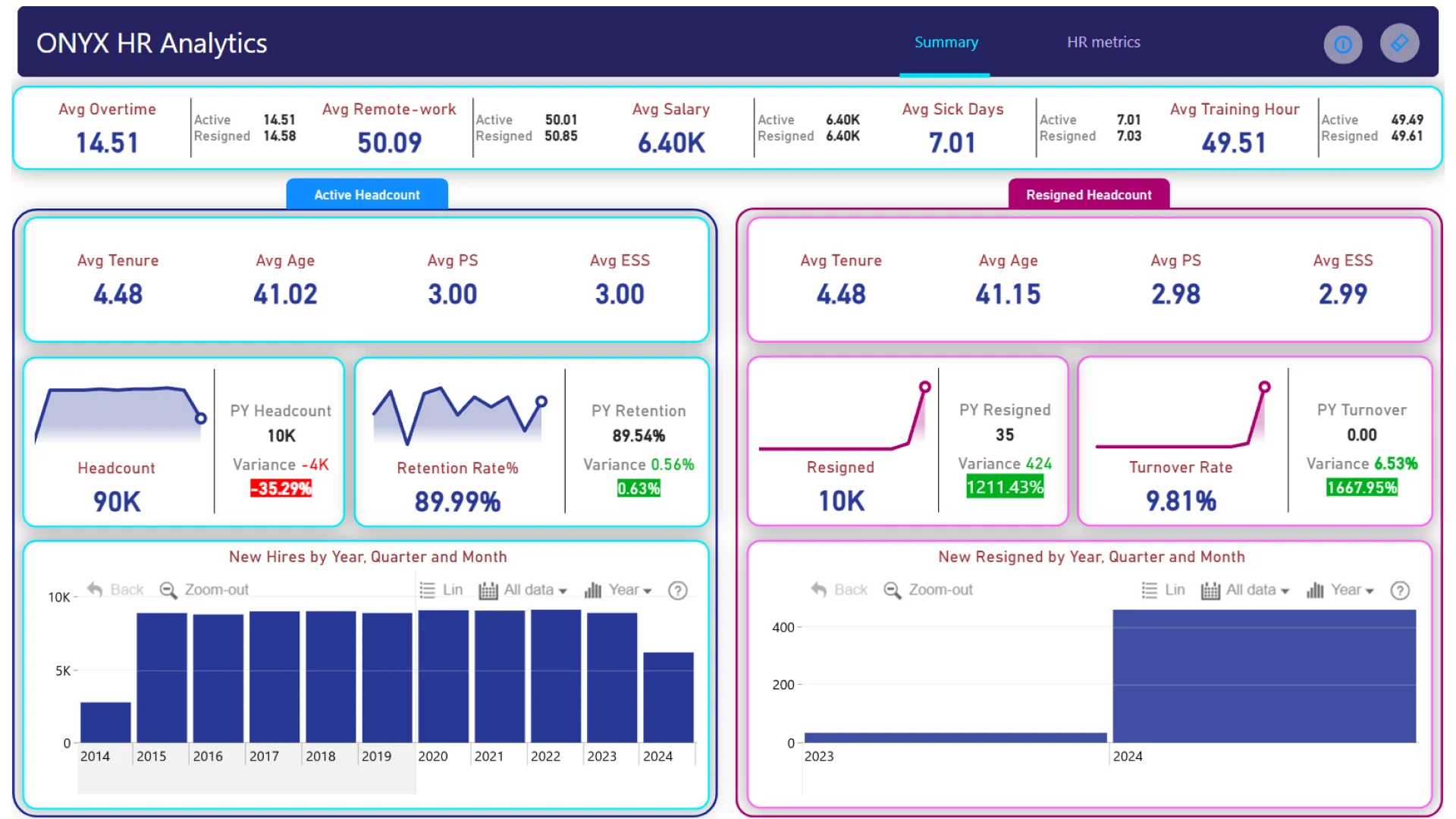Toggle Lin scale in New Resigned chart
Image resolution: width=1456 pixels, height=819 pixels.
pyautogui.click(x=1163, y=589)
